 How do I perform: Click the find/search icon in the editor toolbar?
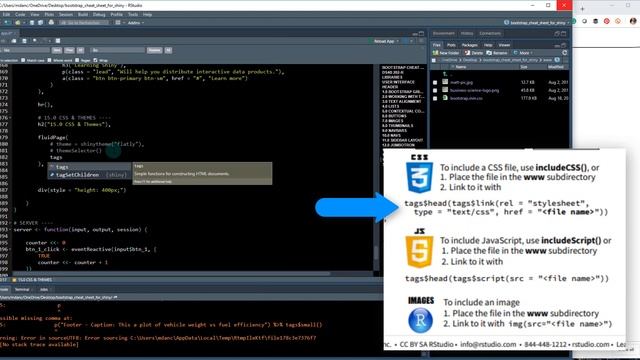(35, 41)
